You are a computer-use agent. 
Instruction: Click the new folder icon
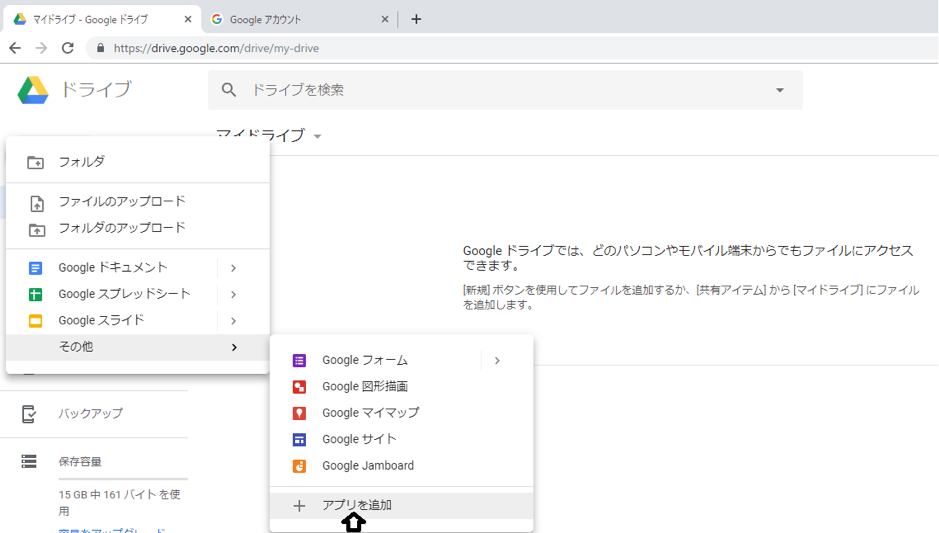pyautogui.click(x=35, y=162)
